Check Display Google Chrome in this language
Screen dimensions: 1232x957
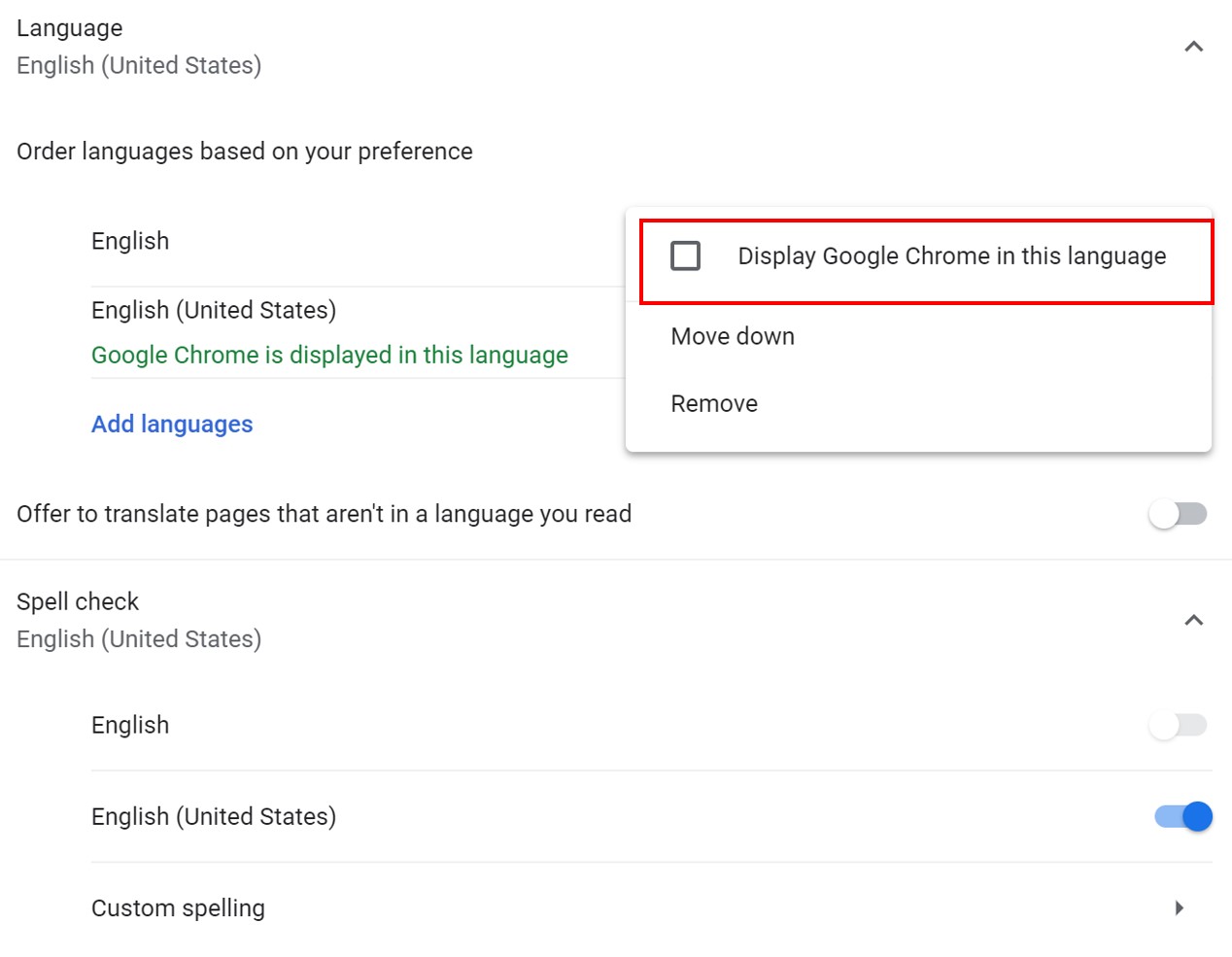tap(686, 256)
